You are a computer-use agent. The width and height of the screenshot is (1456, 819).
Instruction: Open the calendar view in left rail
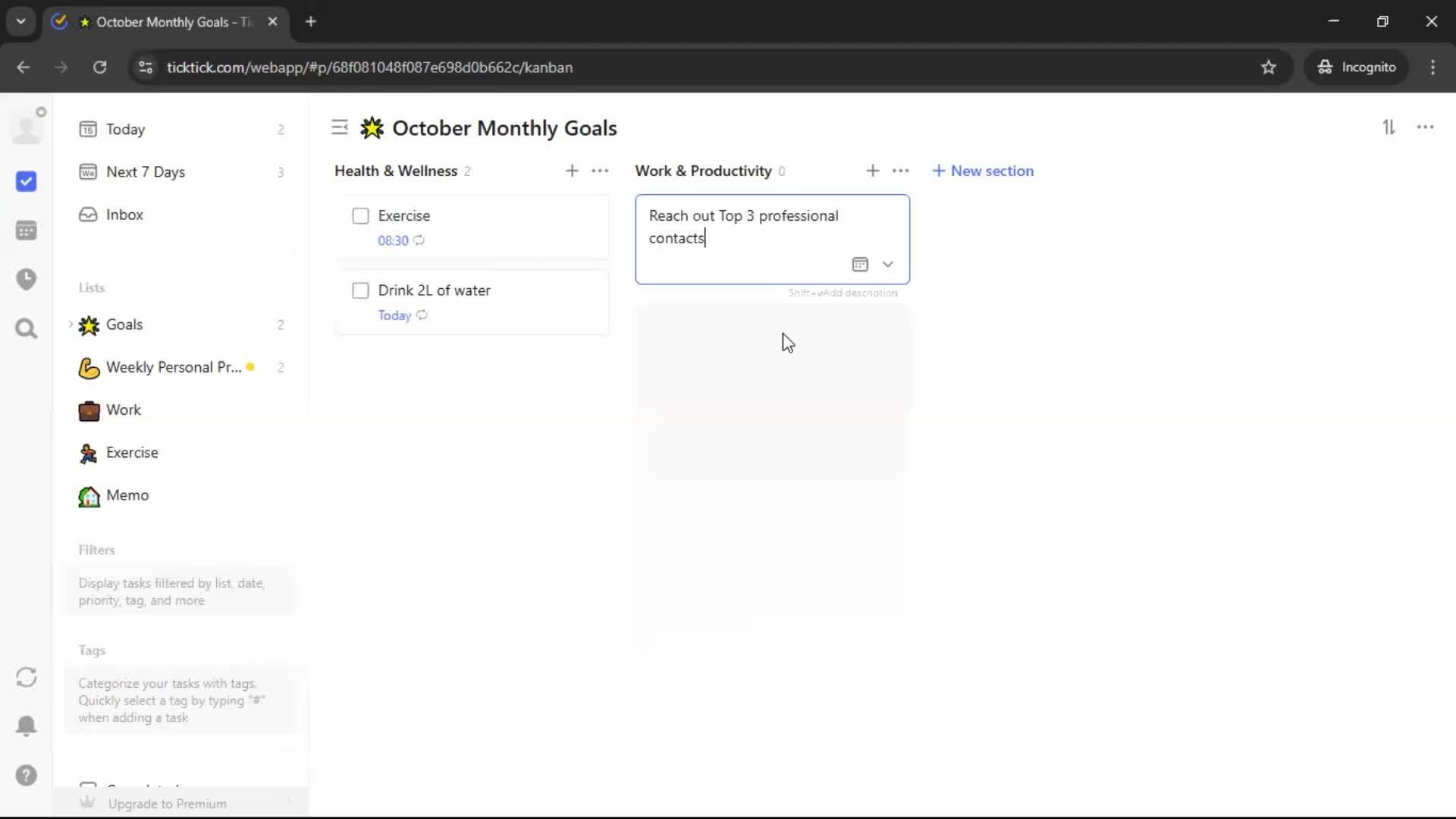point(26,231)
